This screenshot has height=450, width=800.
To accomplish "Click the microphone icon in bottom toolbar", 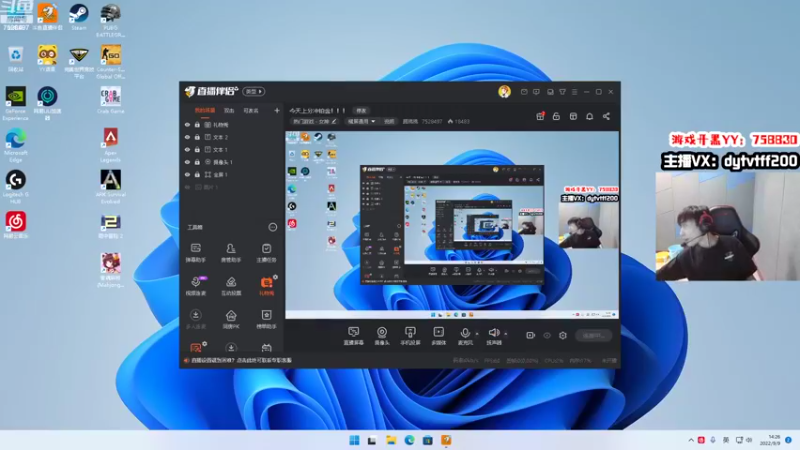I will [465, 333].
